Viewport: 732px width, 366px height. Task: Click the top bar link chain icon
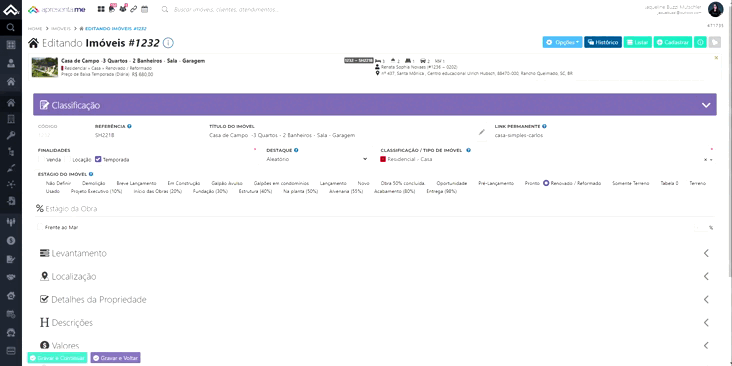click(134, 9)
